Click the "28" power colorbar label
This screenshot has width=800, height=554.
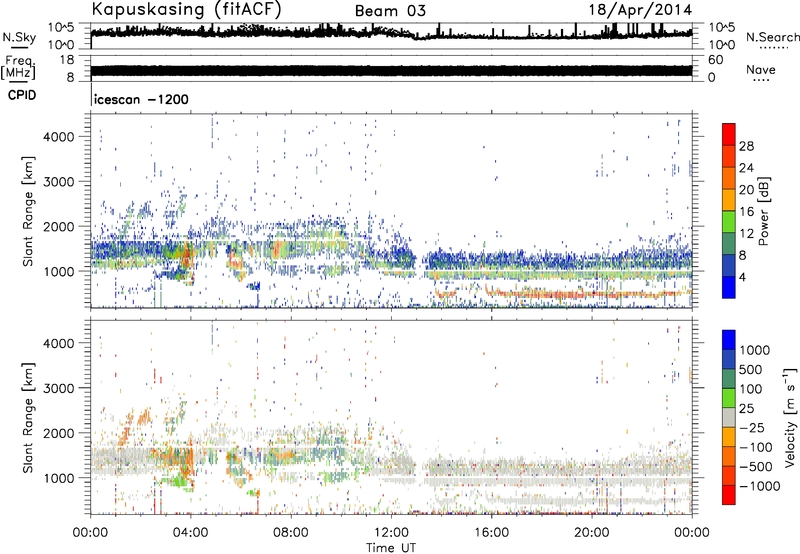pos(746,146)
